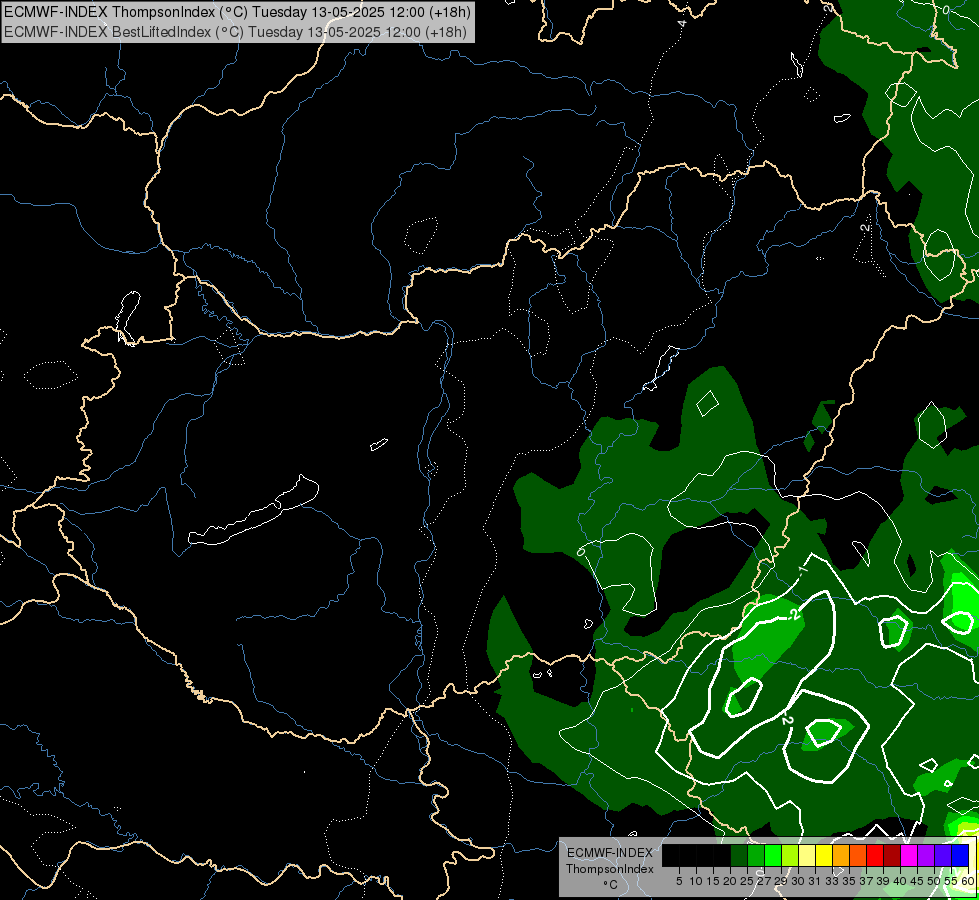
Task: Click the ThompsonIndex title line at top
Action: pyautogui.click(x=237, y=12)
